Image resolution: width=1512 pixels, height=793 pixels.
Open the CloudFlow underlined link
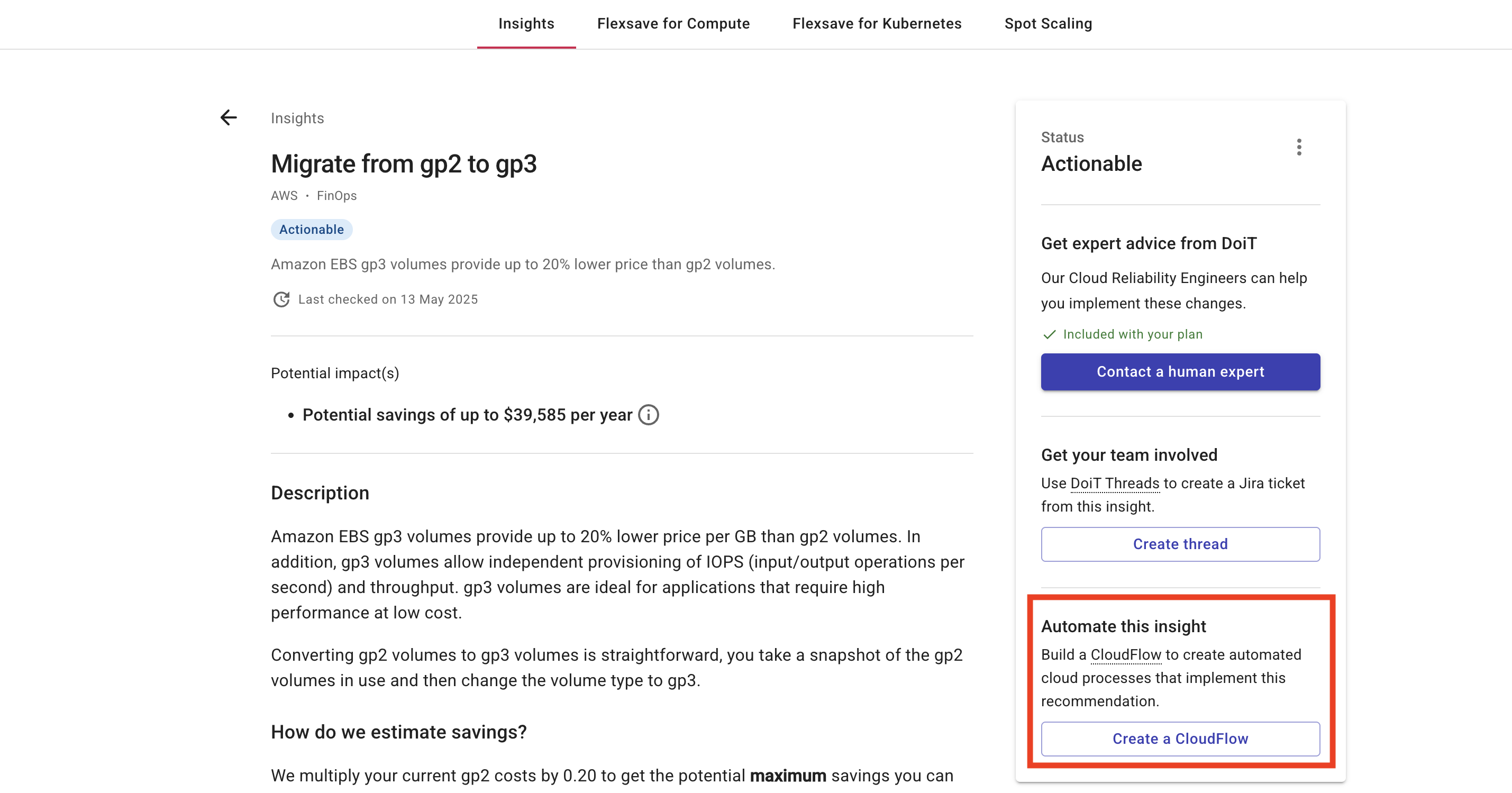(1125, 654)
